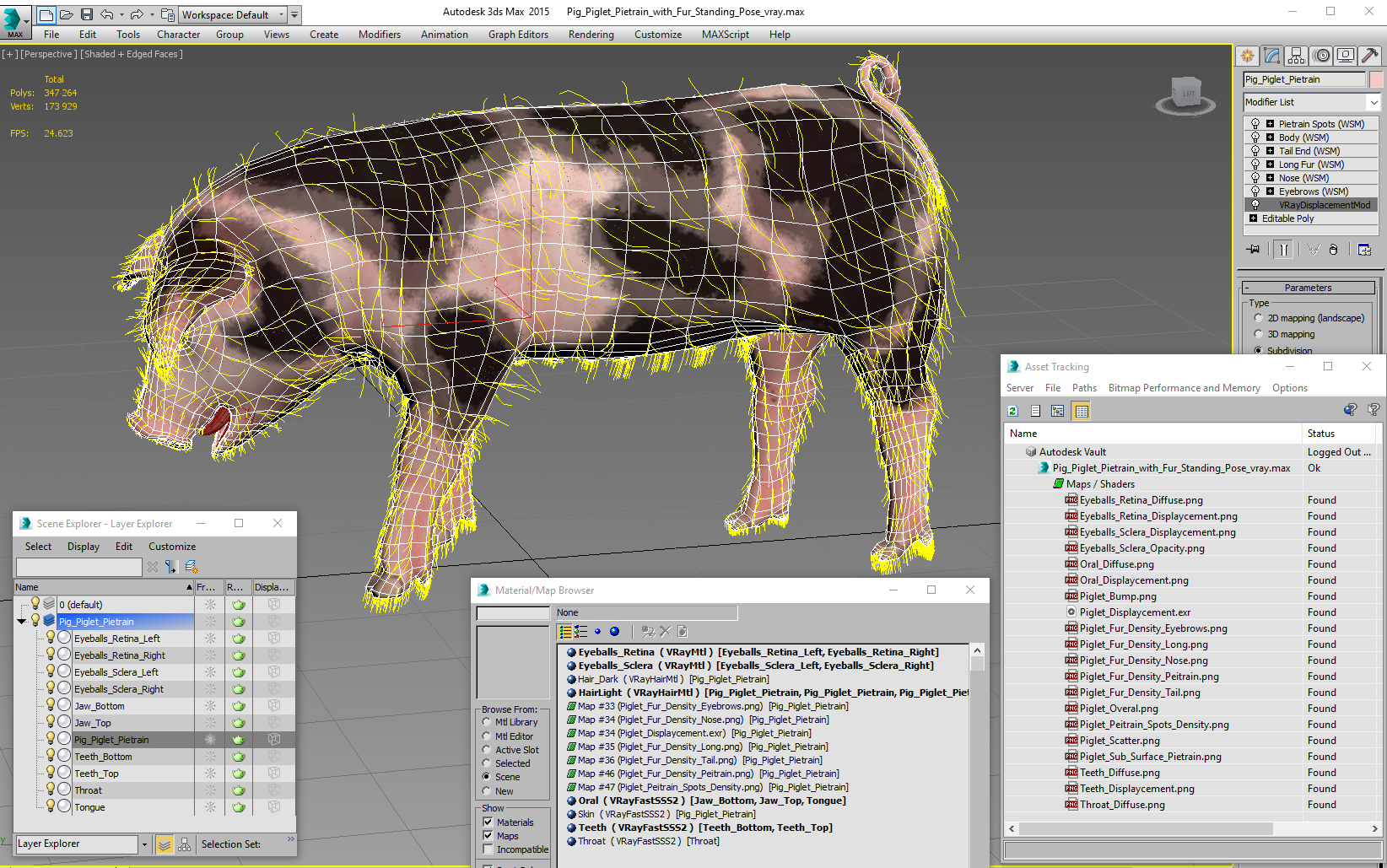The image size is (1387, 868).
Task: Click Sort by Hierarchy icon in Scene Explorer footer
Action: pyautogui.click(x=185, y=844)
